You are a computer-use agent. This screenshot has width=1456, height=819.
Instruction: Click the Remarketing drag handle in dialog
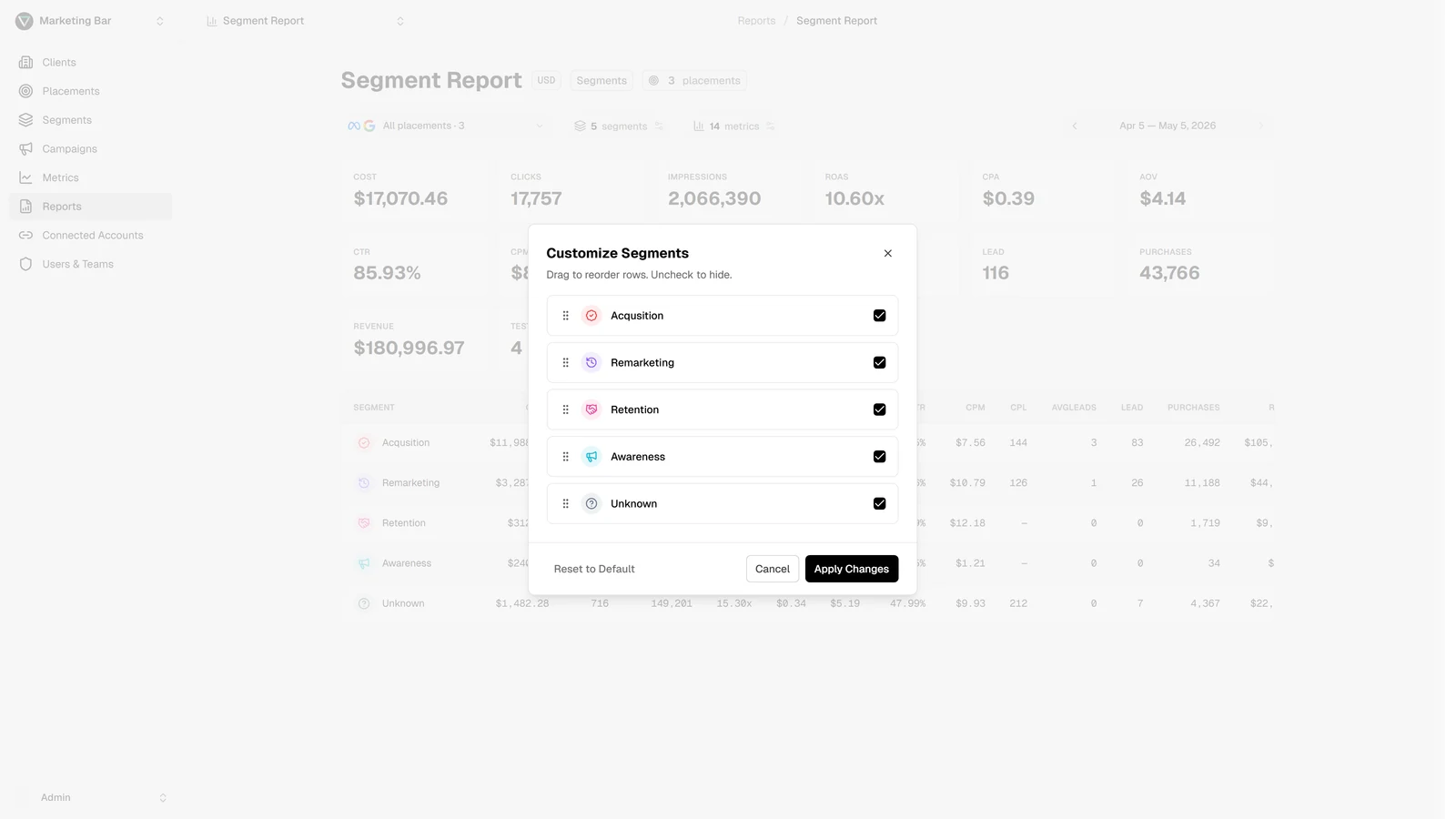coord(565,362)
